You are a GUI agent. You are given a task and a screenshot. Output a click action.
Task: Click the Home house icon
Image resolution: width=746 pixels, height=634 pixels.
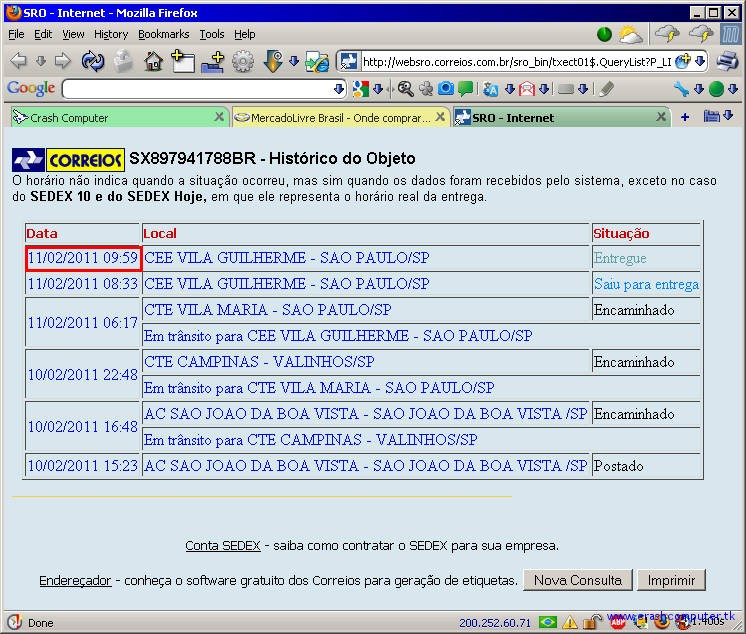[x=153, y=61]
